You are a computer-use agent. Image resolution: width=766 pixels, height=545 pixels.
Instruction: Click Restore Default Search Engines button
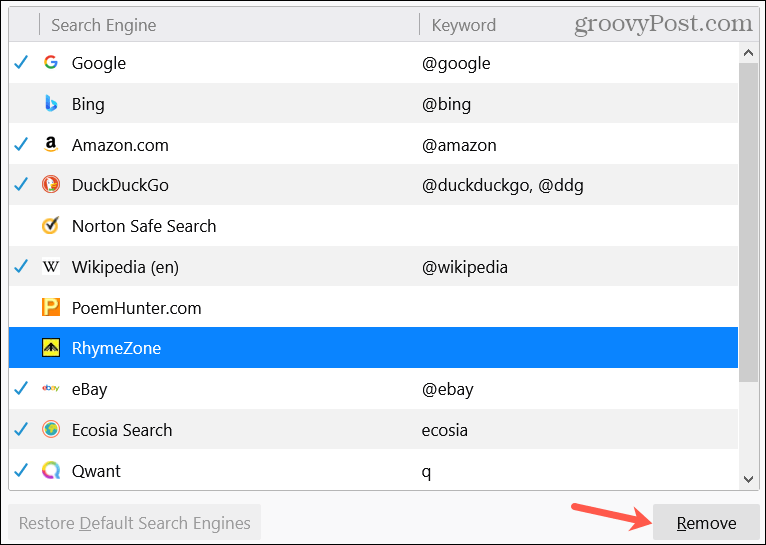point(135,523)
